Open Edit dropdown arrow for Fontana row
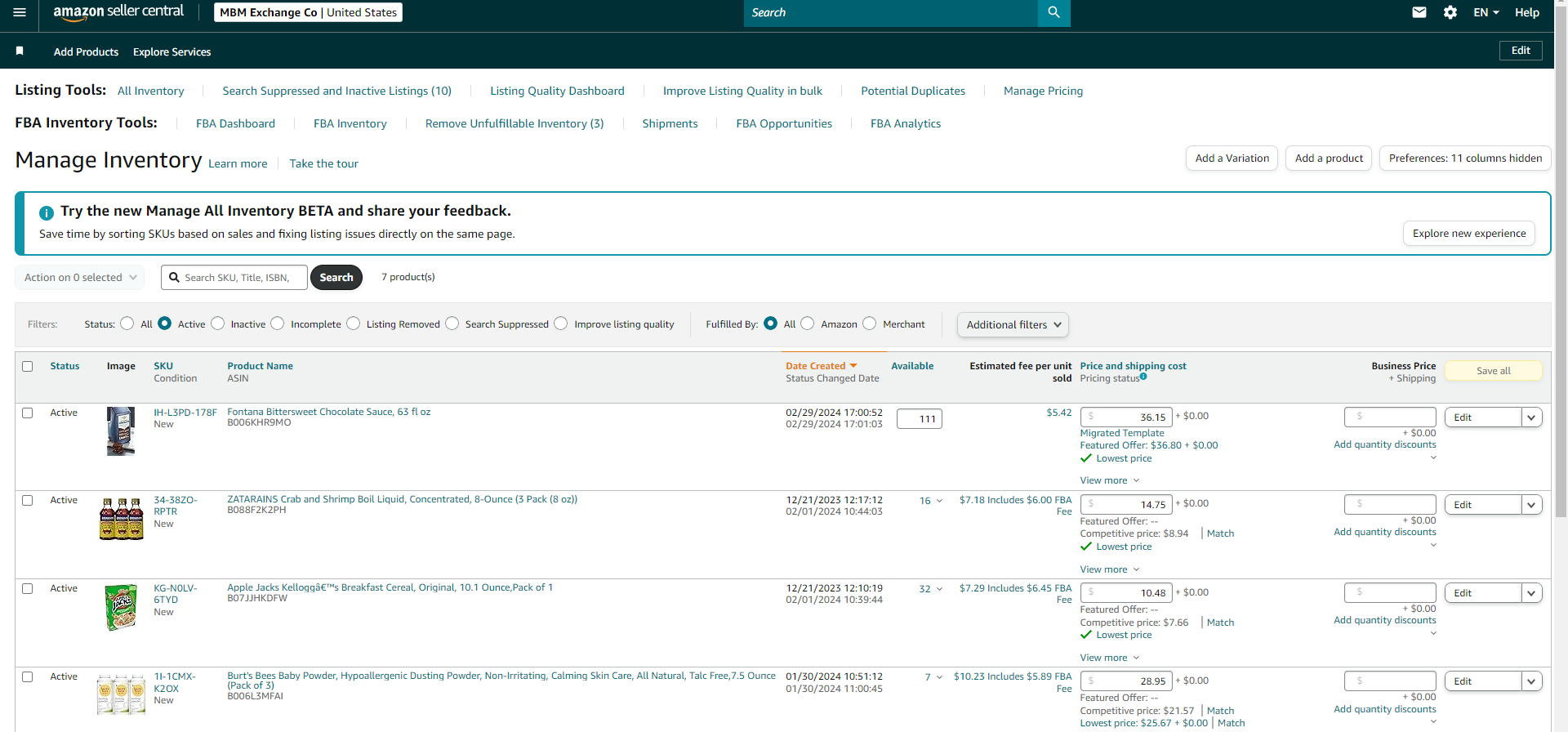The width and height of the screenshot is (1568, 732). pyautogui.click(x=1532, y=417)
